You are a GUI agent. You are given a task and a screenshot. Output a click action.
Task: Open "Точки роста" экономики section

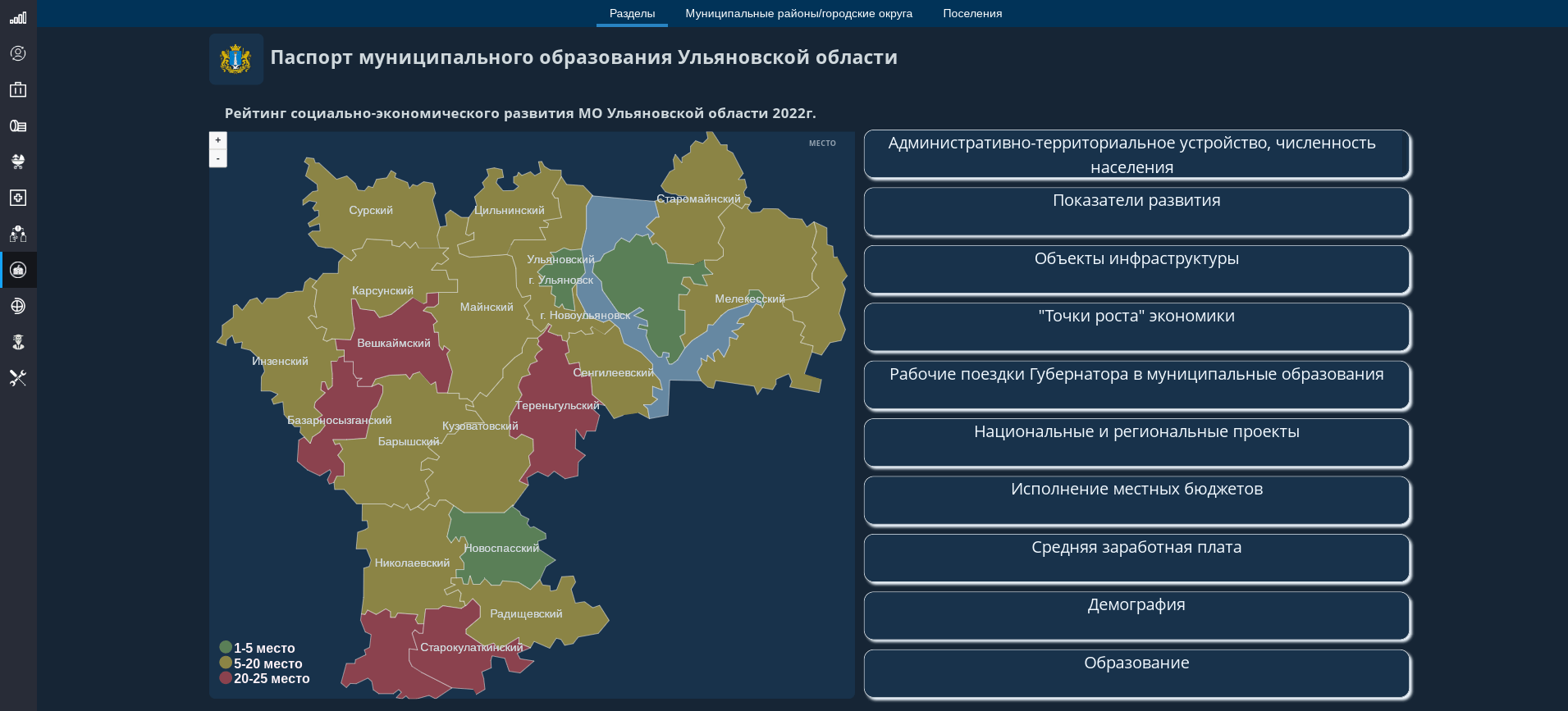1137,328
